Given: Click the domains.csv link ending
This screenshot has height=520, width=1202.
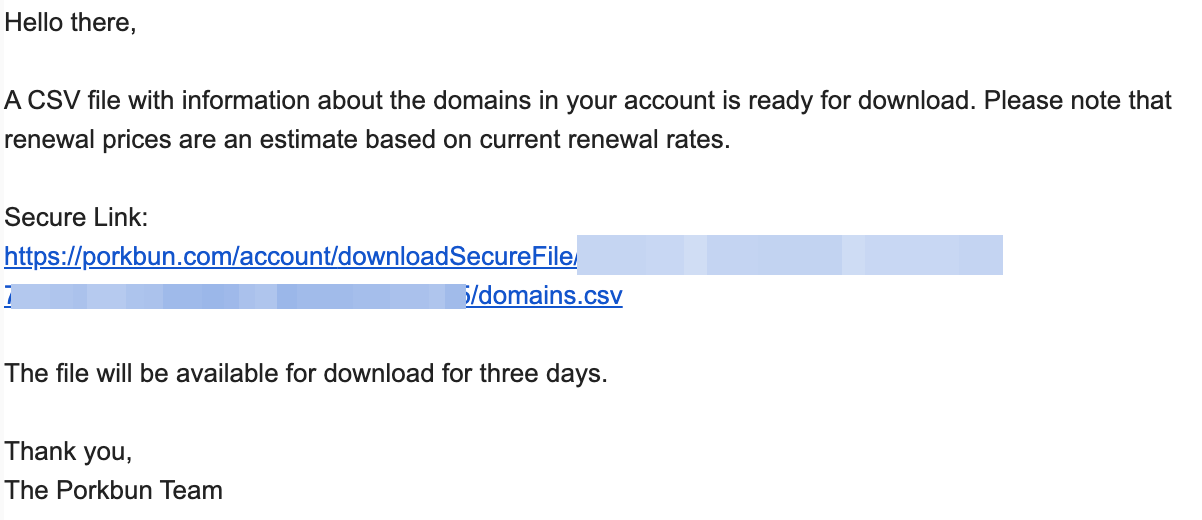Looking at the screenshot, I should pyautogui.click(x=549, y=297).
